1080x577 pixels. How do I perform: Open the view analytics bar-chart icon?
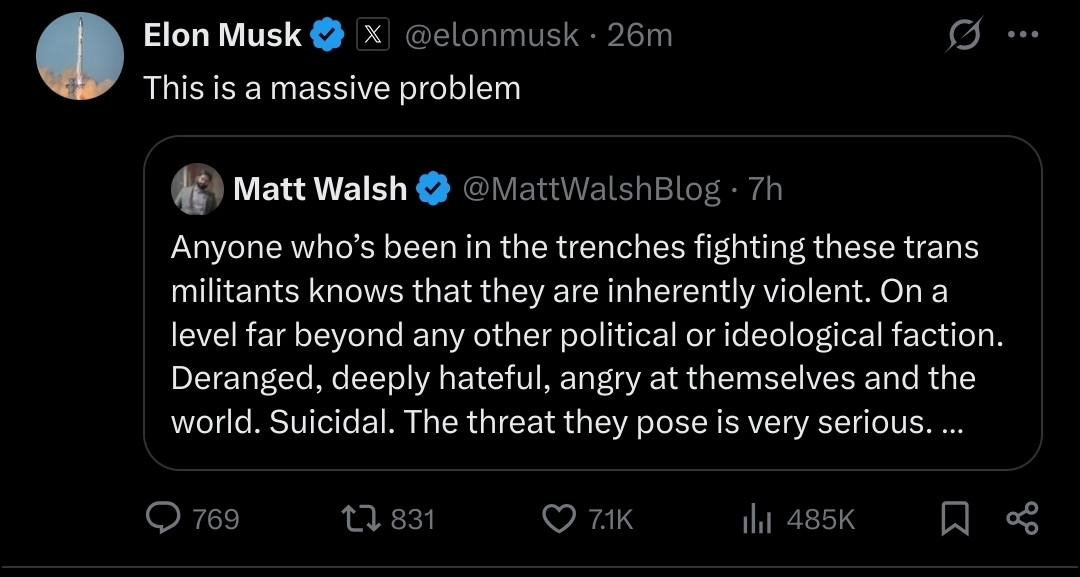click(756, 518)
